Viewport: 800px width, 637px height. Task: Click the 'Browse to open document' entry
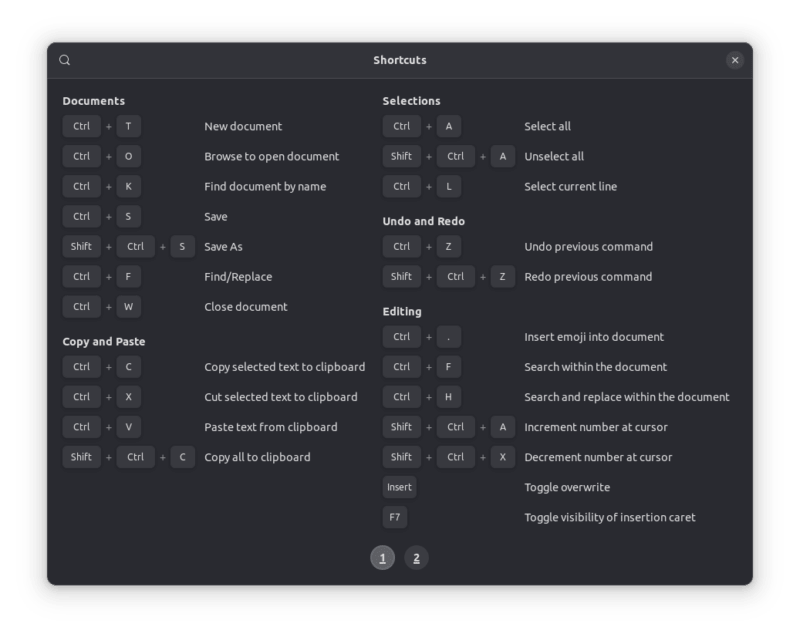pos(271,156)
